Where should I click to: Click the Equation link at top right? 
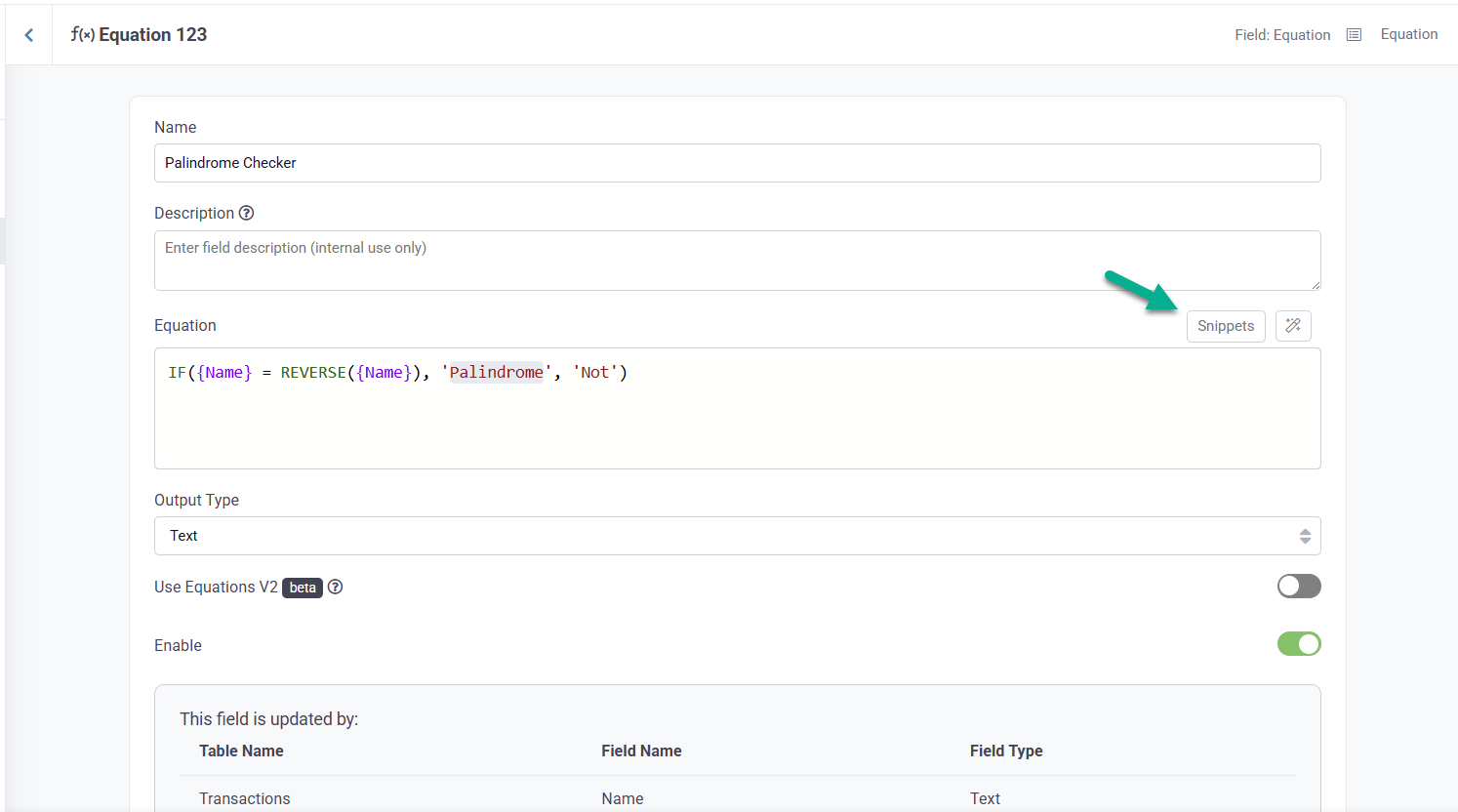tap(1408, 34)
